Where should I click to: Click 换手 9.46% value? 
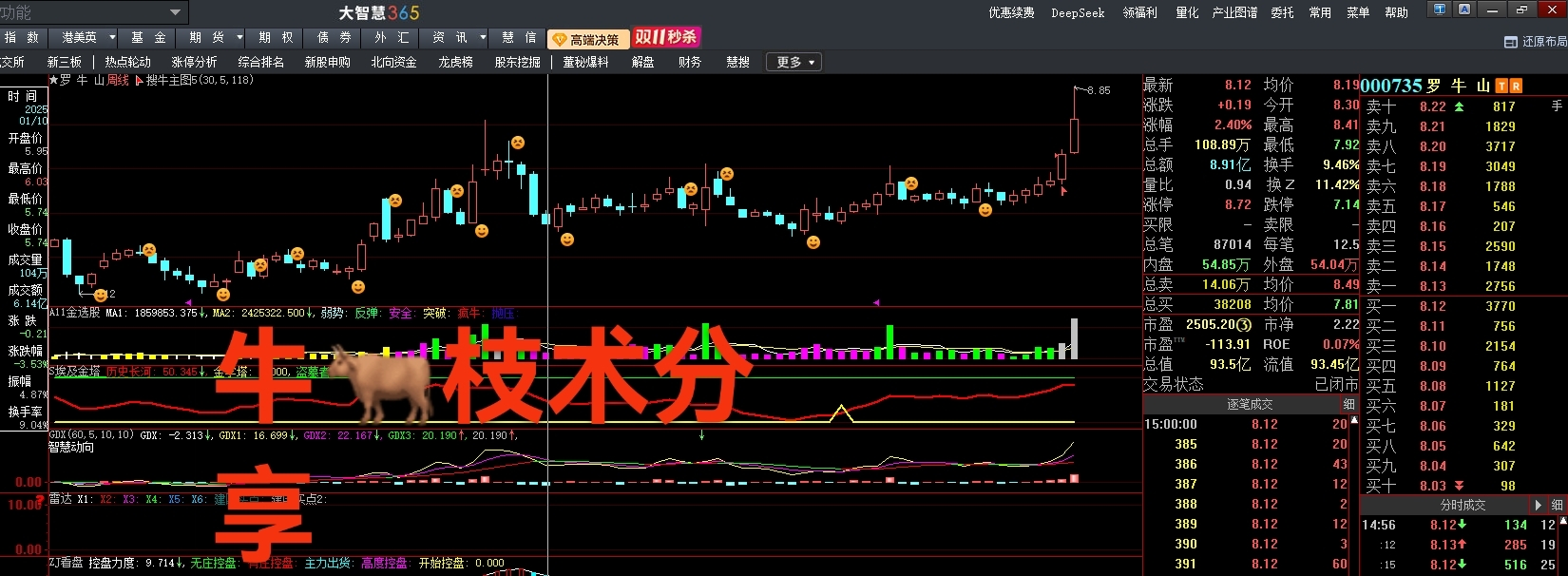[x=1341, y=164]
